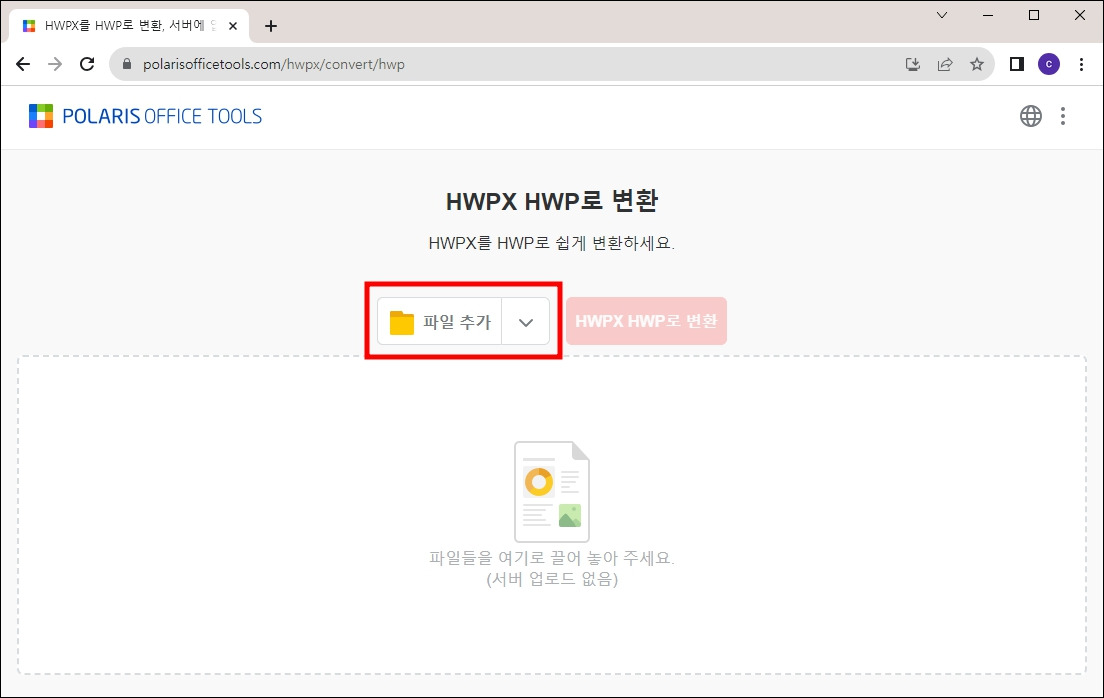Open the browser share icon
This screenshot has height=698, width=1104.
(x=945, y=63)
